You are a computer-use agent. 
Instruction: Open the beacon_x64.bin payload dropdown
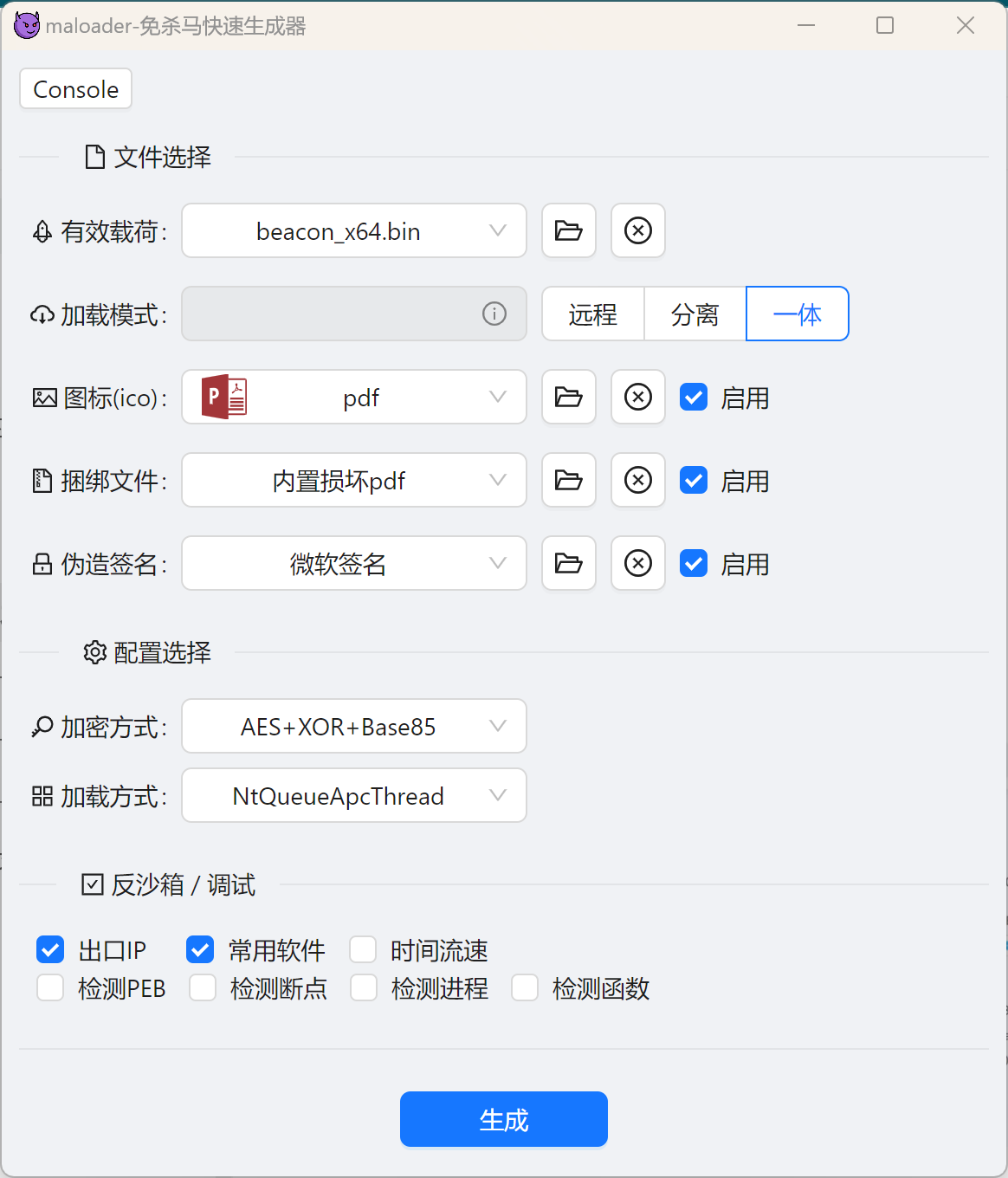click(353, 230)
